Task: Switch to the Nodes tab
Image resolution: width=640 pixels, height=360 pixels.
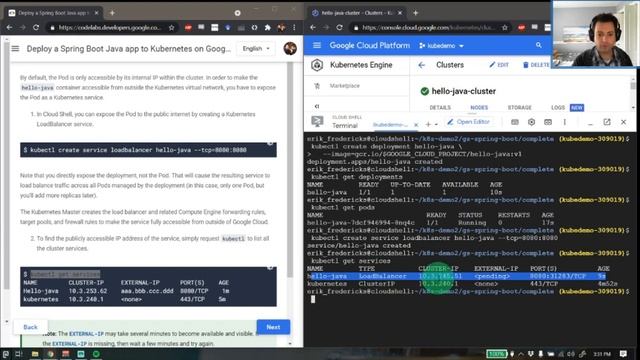Action: click(479, 107)
